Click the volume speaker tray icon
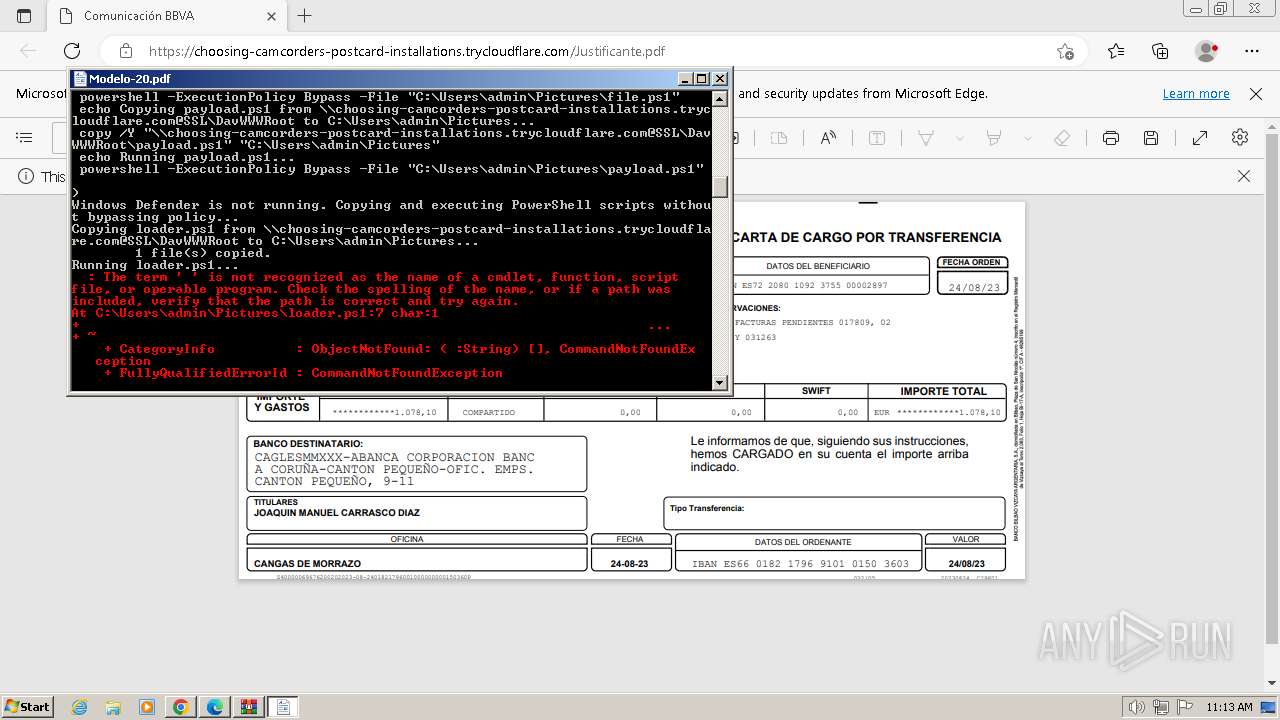The height and width of the screenshot is (720, 1280). [x=1137, y=707]
